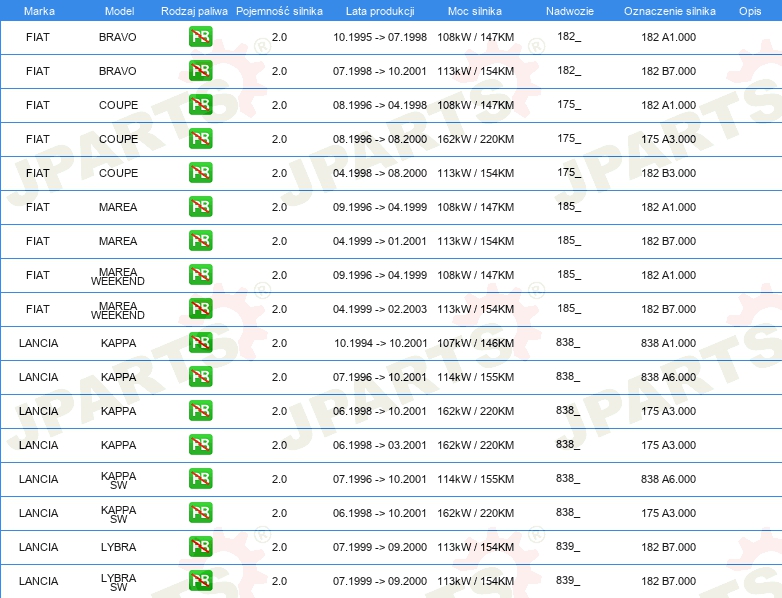Select date range 08.1996 -> 08.2000
782x598 pixels.
pos(380,139)
